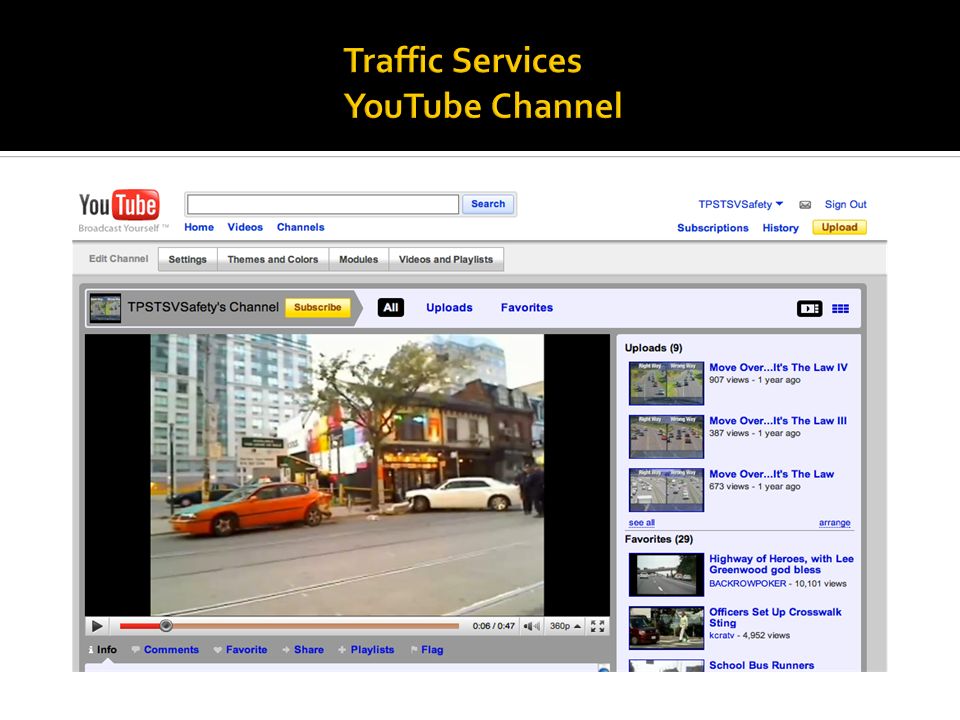Screen dimensions: 960x720
Task: Open the Playlists tab
Action: pos(366,650)
